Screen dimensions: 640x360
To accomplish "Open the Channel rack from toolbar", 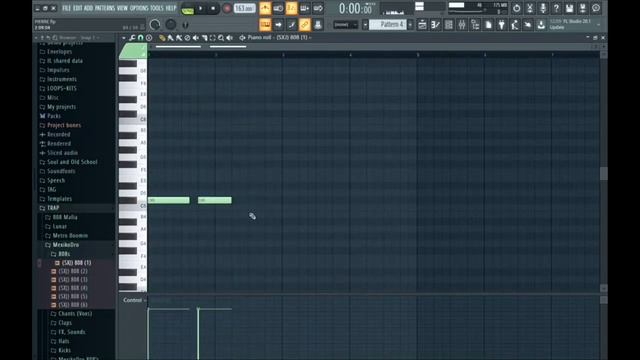I will 449,24.
